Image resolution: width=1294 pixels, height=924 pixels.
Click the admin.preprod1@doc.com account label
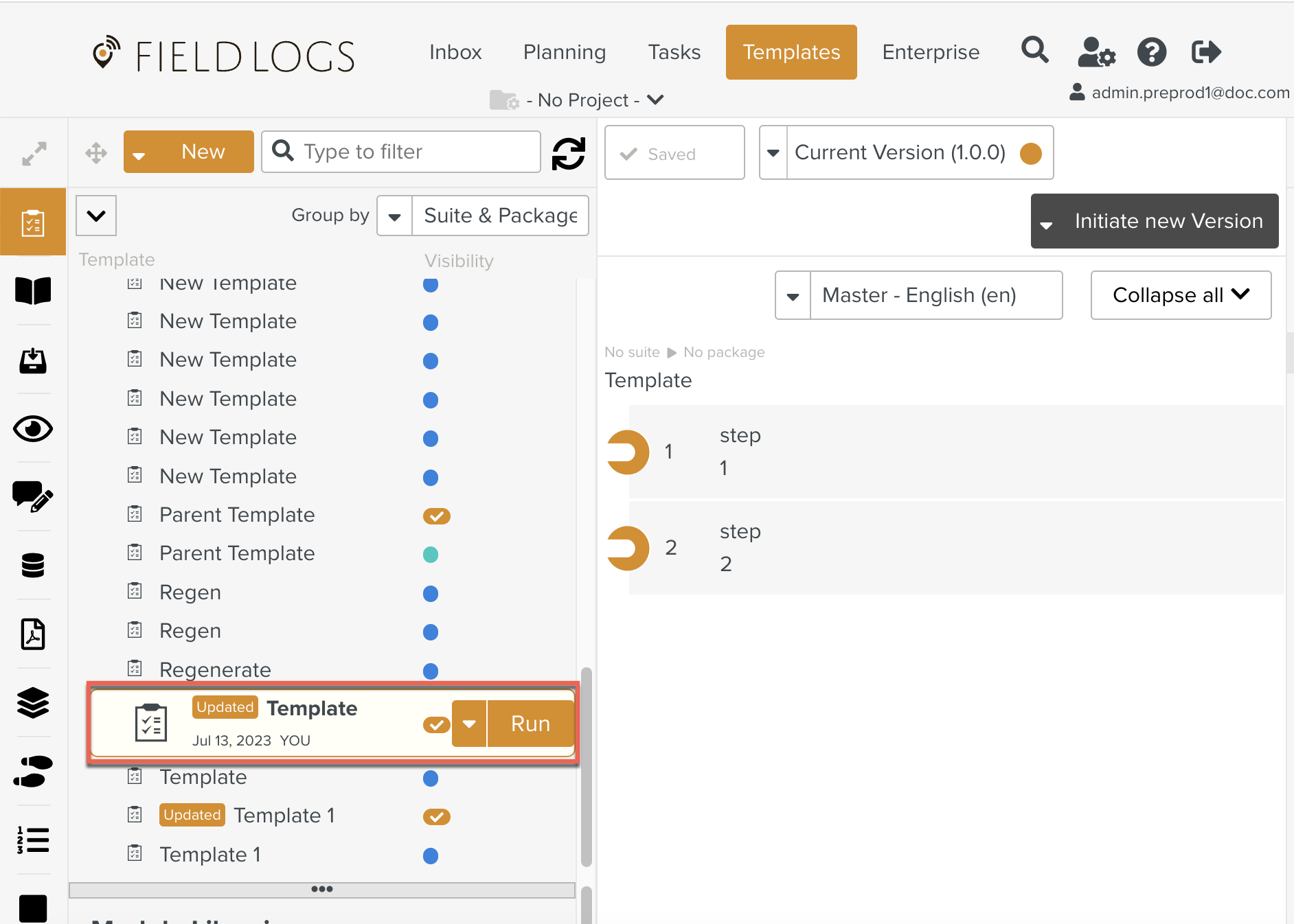[x=1190, y=93]
